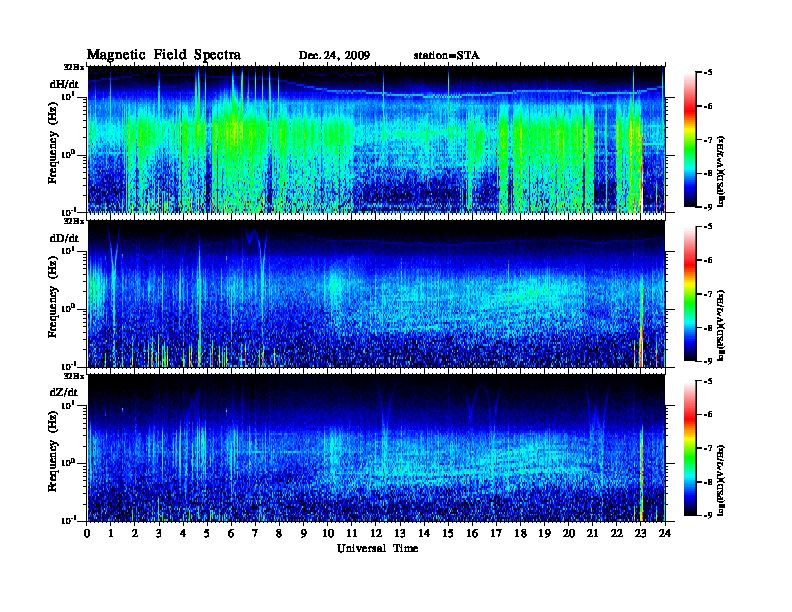792x612 pixels.
Task: Click the "32Hz" label atop dZ/dt panel
Action: [74, 376]
